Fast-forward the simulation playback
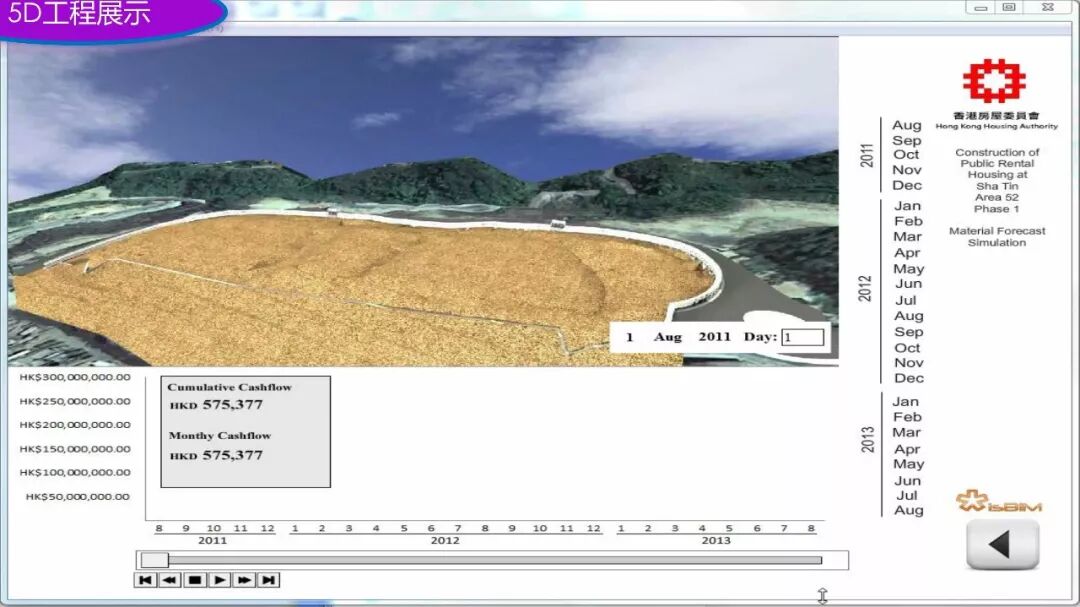This screenshot has width=1080, height=607. point(245,580)
